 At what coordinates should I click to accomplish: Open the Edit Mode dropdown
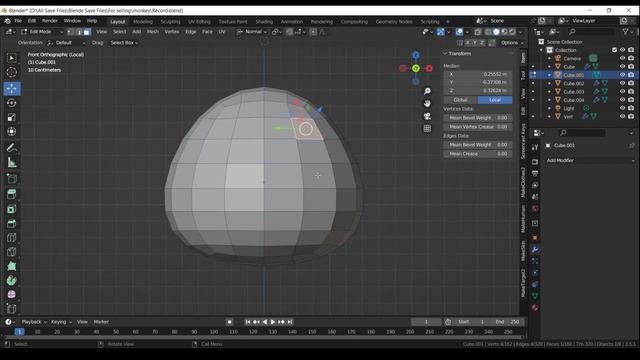point(41,32)
